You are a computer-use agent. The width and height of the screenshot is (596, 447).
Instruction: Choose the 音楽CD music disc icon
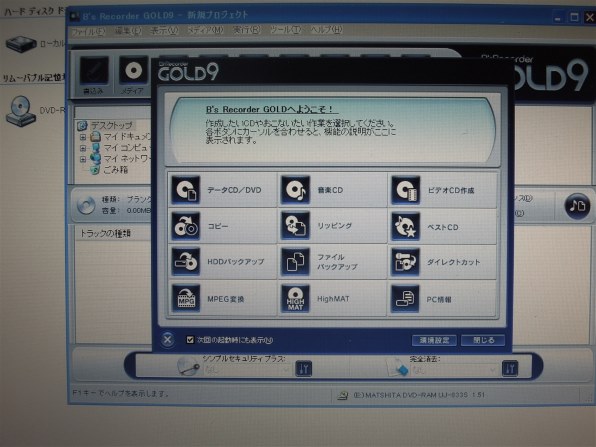point(295,190)
